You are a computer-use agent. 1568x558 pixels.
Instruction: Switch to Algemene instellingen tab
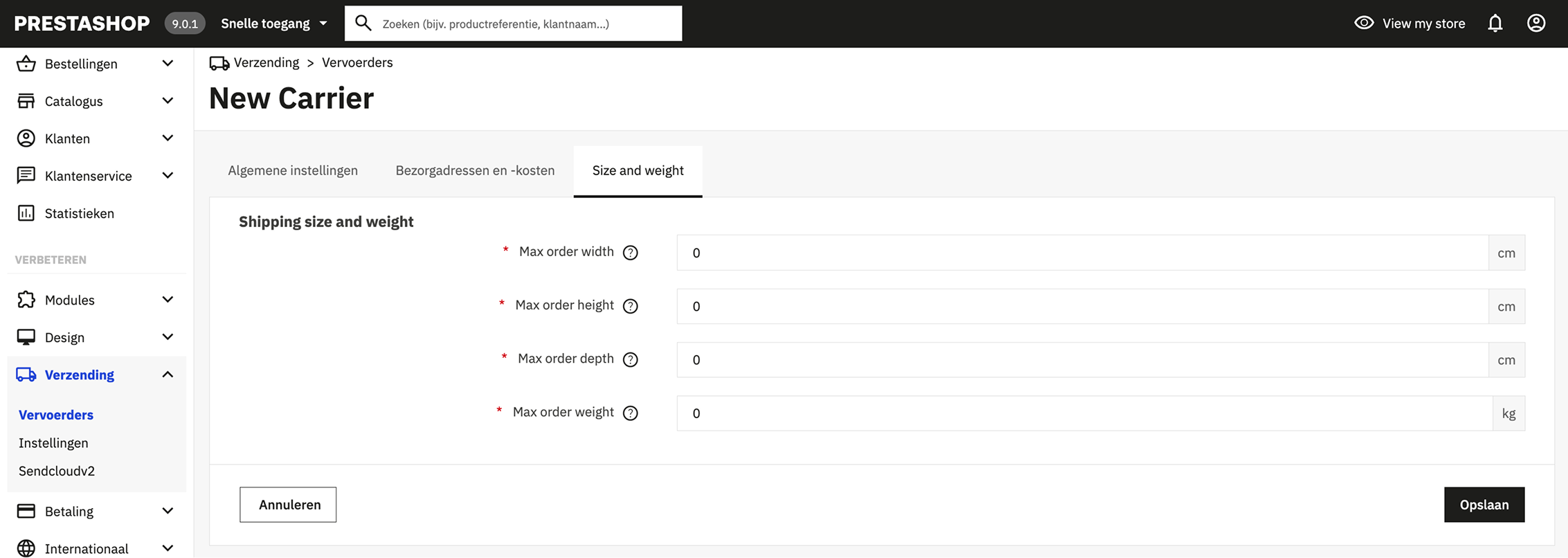click(x=293, y=171)
